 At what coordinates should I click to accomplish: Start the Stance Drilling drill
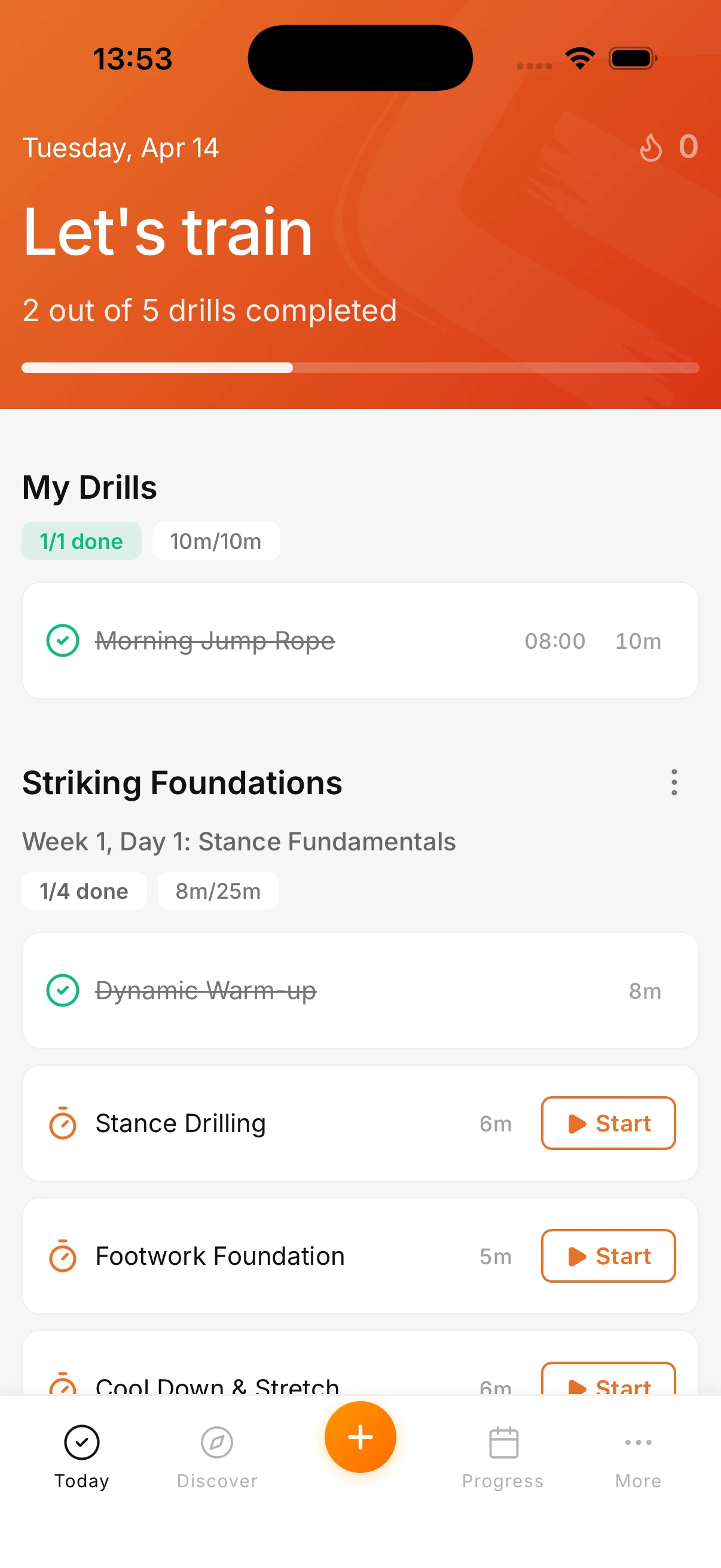pyautogui.click(x=608, y=1123)
